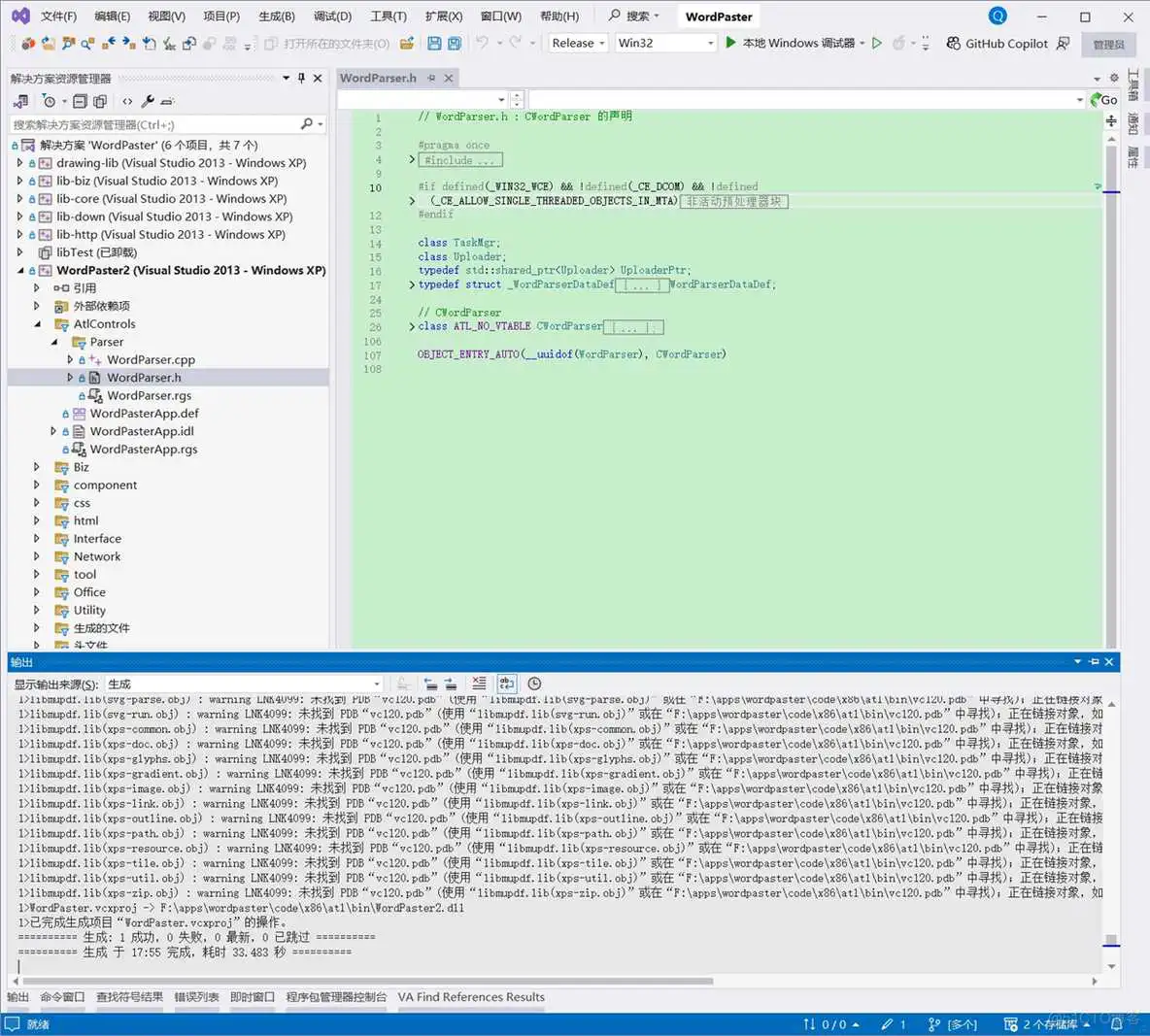The image size is (1150, 1036).
Task: Click Collapse All in the Solution Explorer toolbar
Action: point(80,101)
